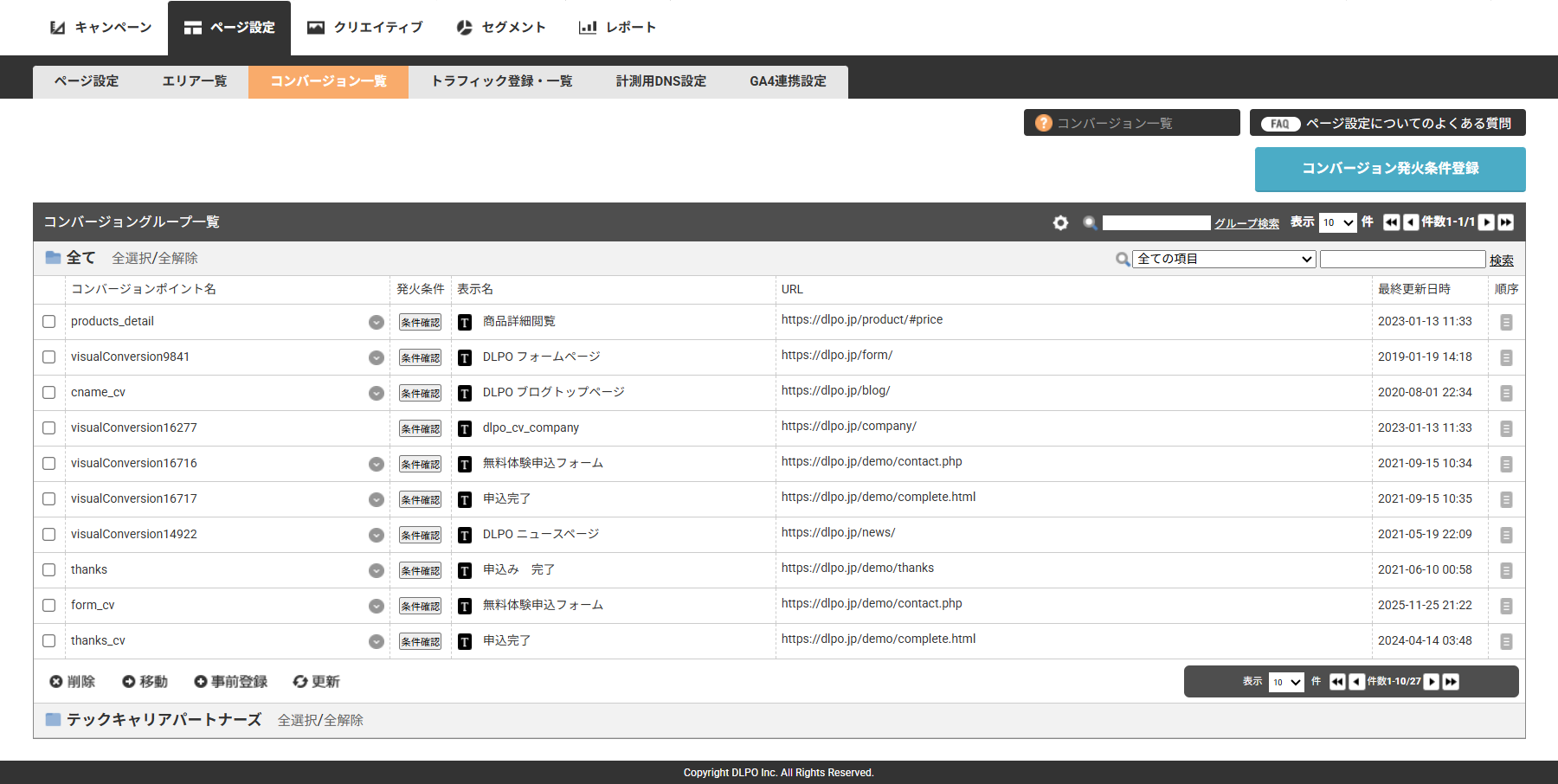Check the visualConversion16717 row checkbox
Viewport: 1558px width, 784px height.
pyautogui.click(x=49, y=498)
